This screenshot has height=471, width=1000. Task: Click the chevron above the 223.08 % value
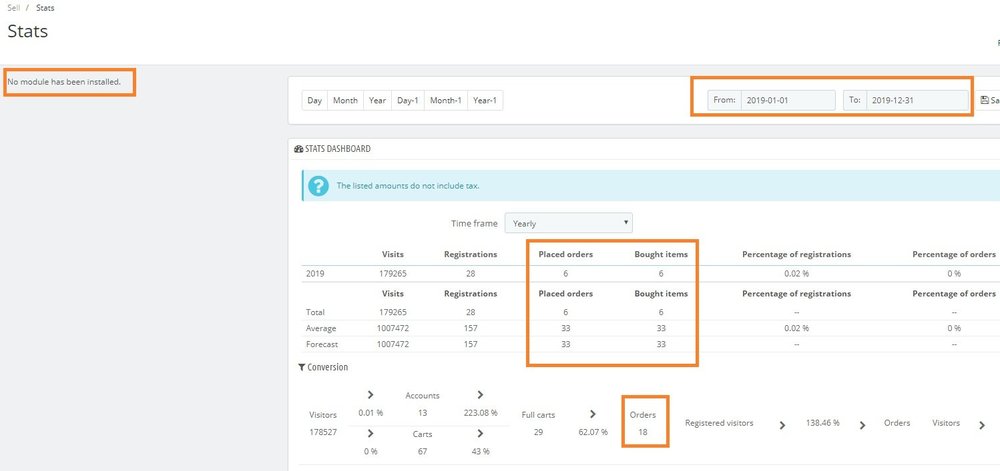[x=480, y=395]
